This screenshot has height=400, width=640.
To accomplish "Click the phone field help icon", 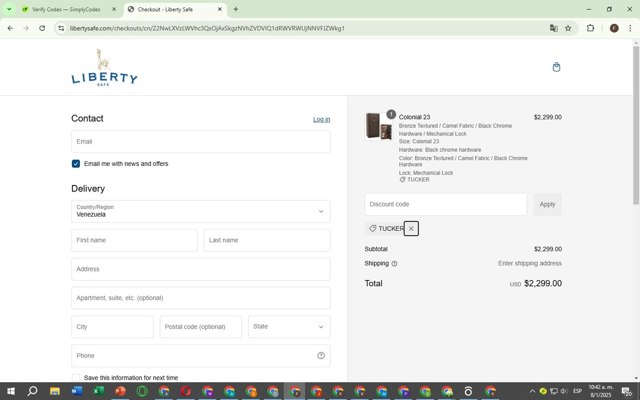I will click(321, 356).
